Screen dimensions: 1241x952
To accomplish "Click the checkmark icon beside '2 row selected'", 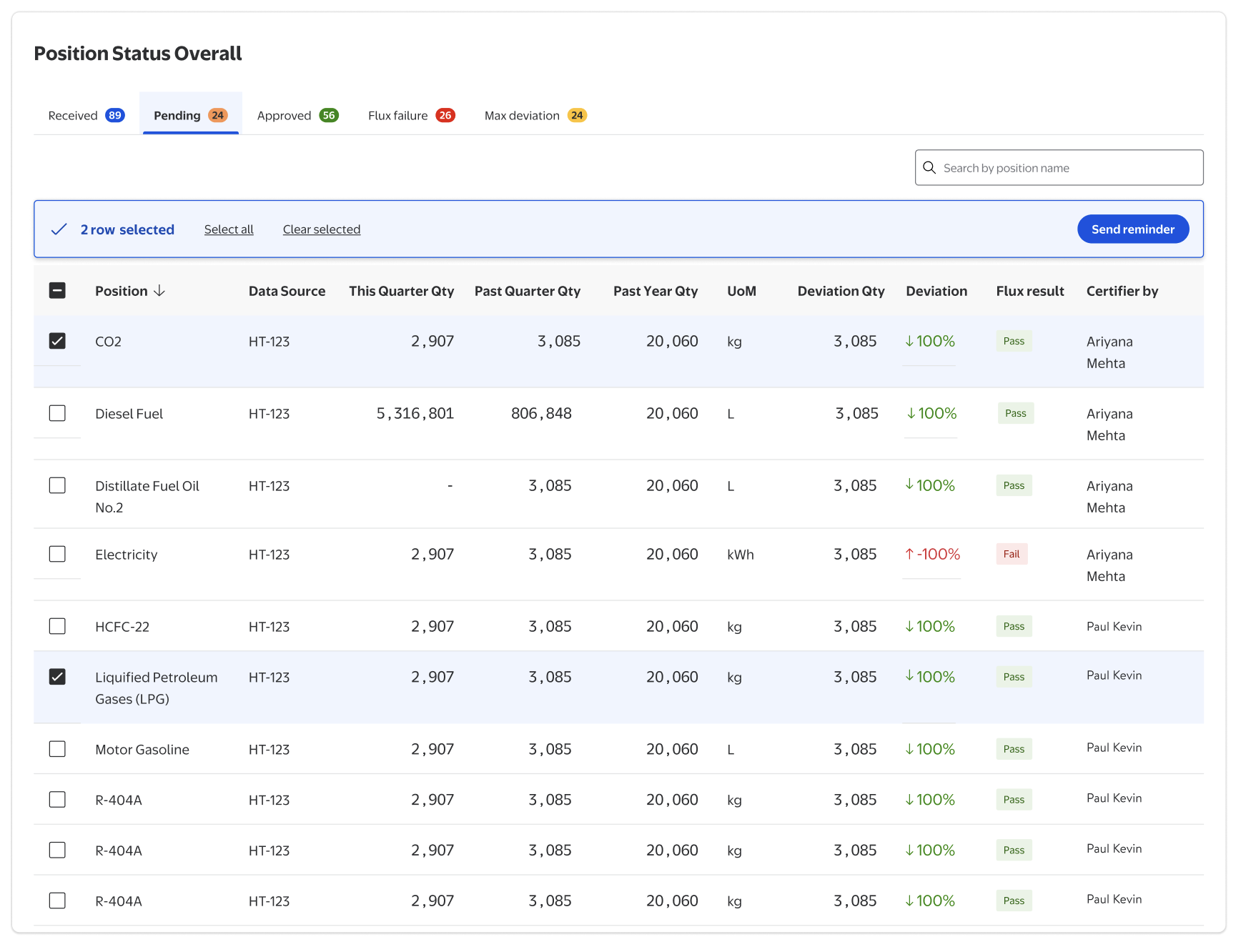I will [x=59, y=229].
